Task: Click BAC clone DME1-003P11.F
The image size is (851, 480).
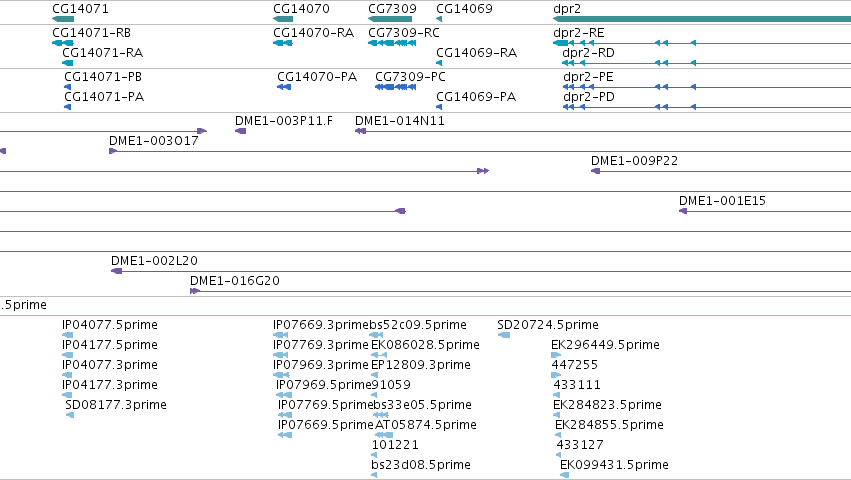Action: 284,121
